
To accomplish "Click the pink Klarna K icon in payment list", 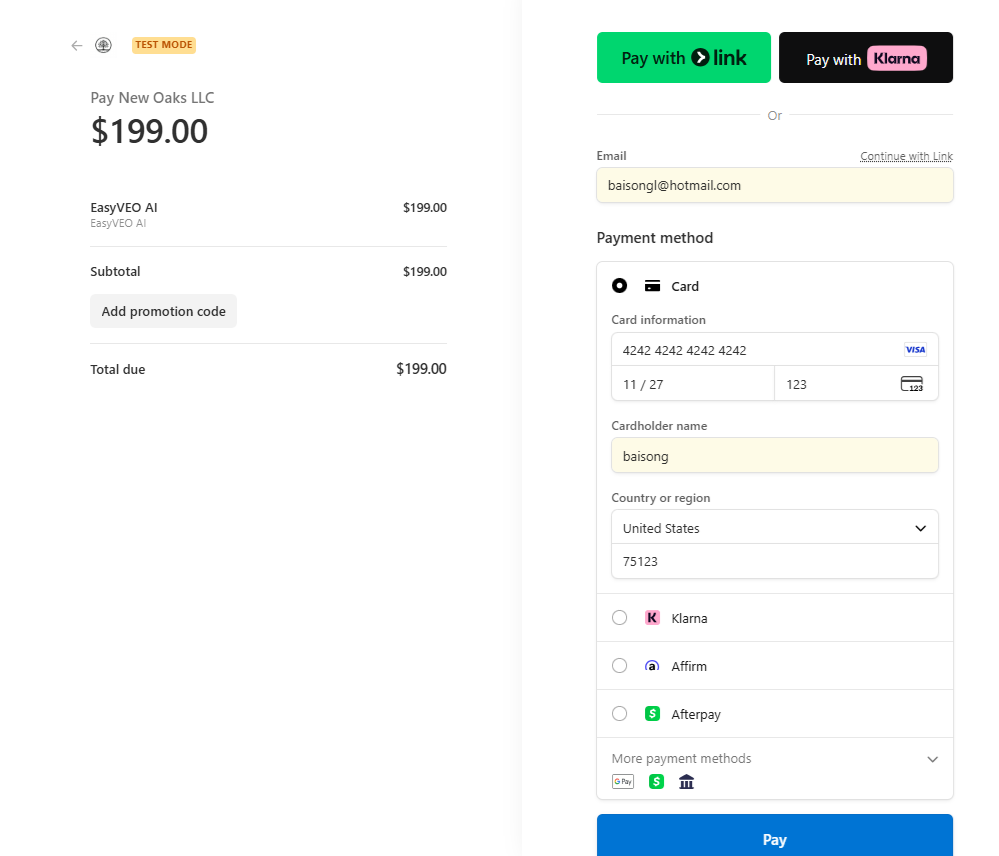I will [x=652, y=618].
